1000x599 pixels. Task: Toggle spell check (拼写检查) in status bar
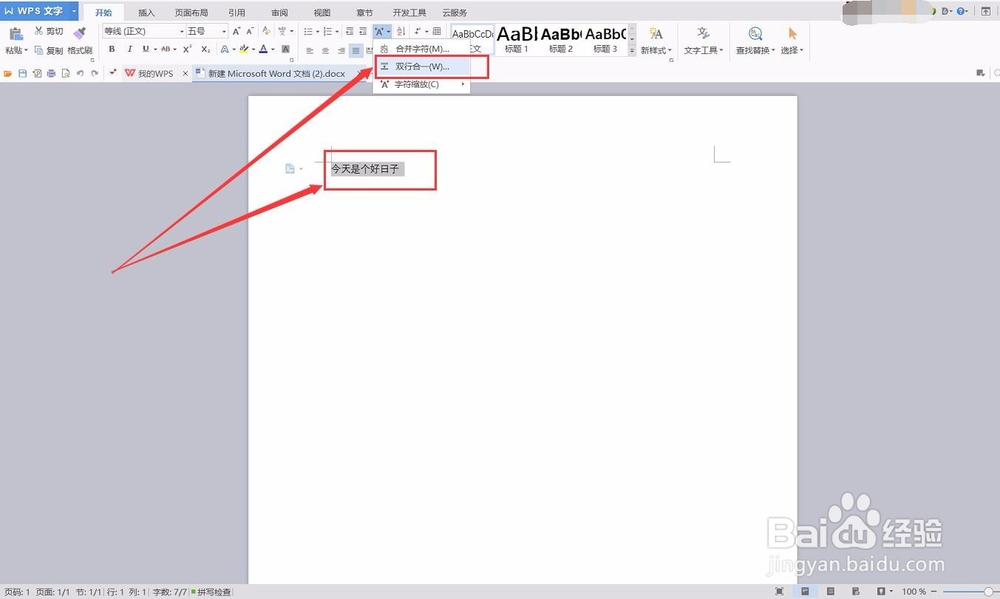coord(211,592)
